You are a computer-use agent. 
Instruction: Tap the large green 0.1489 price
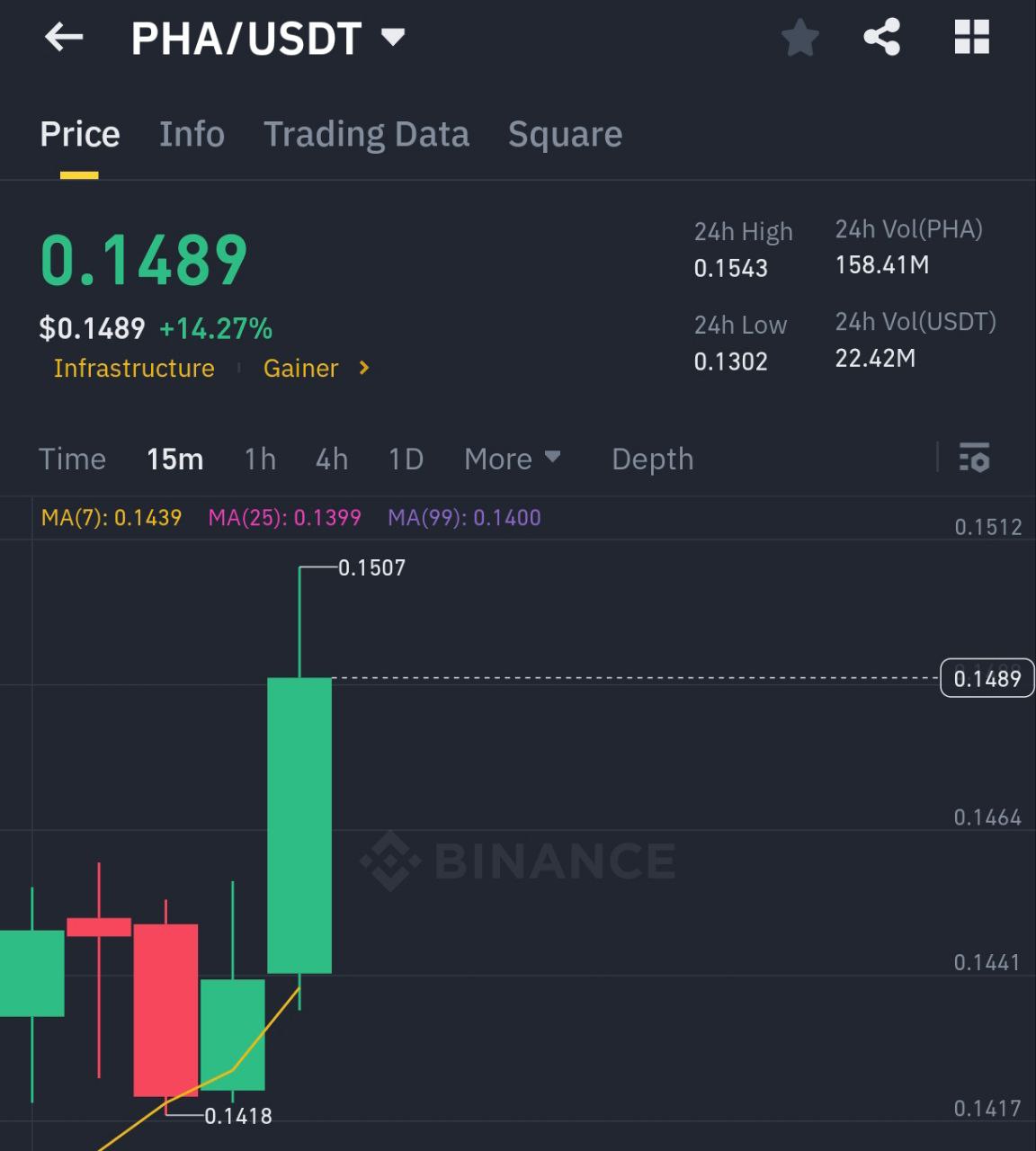(x=144, y=260)
